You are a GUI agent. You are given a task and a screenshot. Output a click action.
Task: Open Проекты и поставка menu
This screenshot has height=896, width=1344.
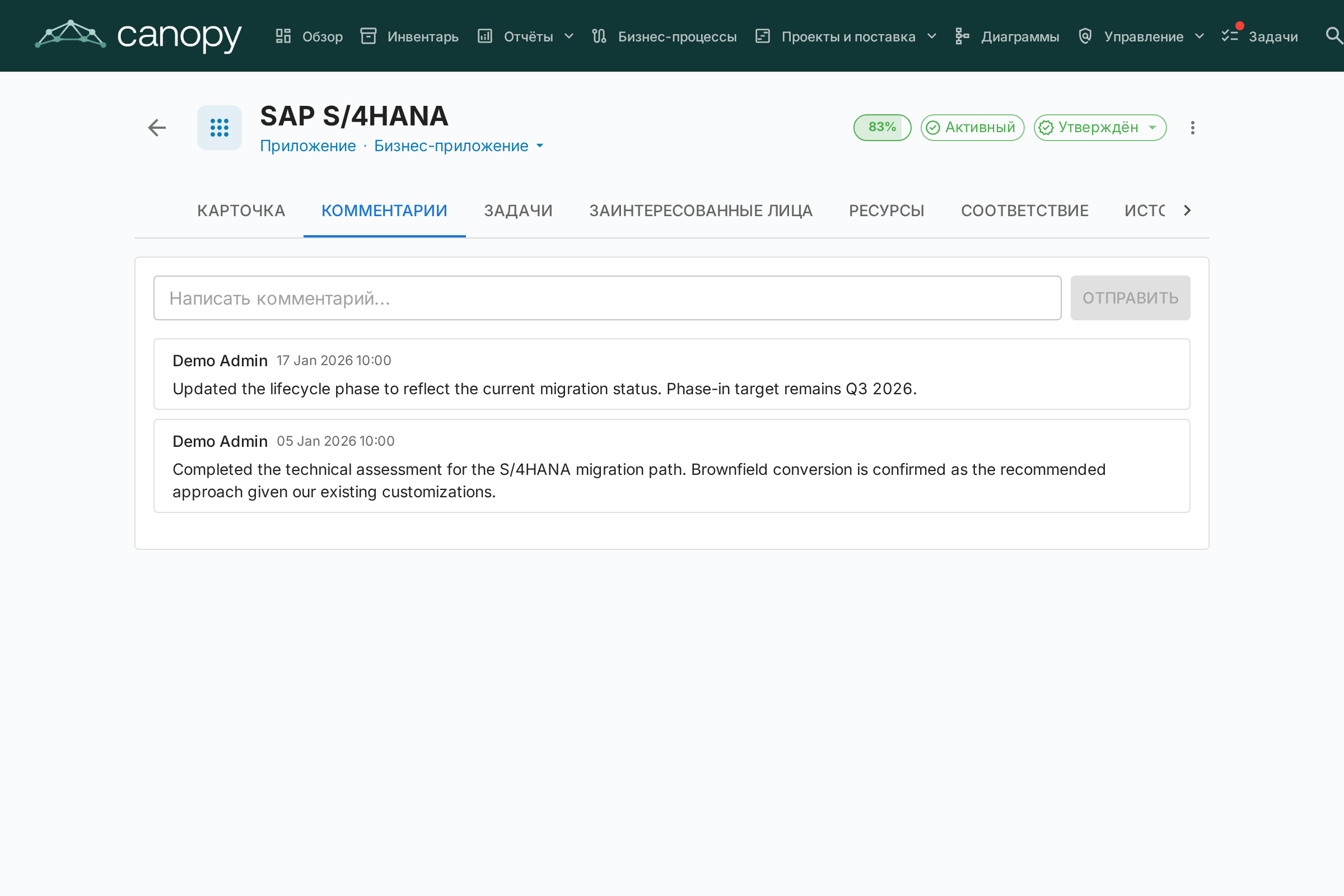click(846, 36)
